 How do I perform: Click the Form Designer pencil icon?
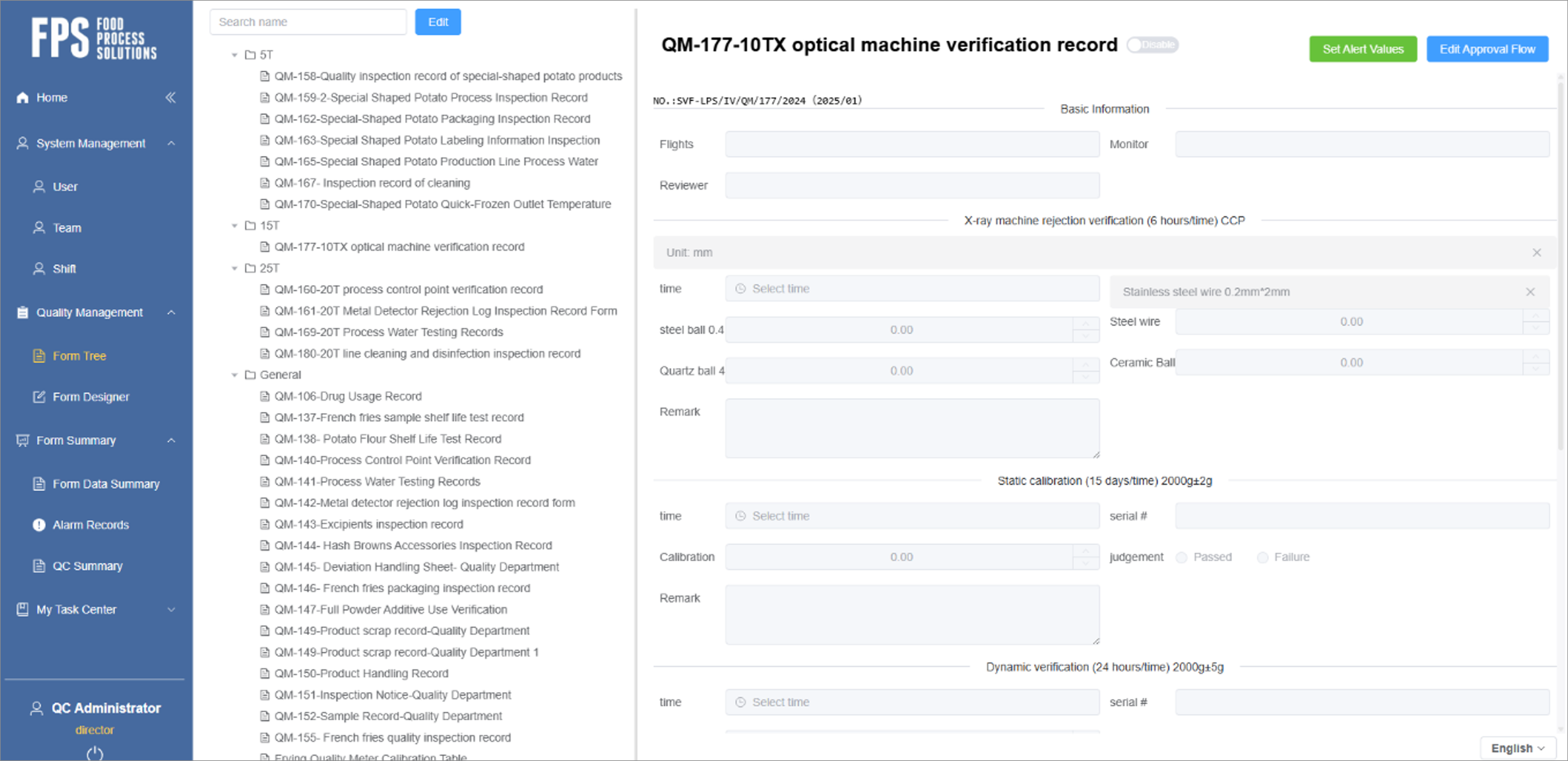coord(39,397)
